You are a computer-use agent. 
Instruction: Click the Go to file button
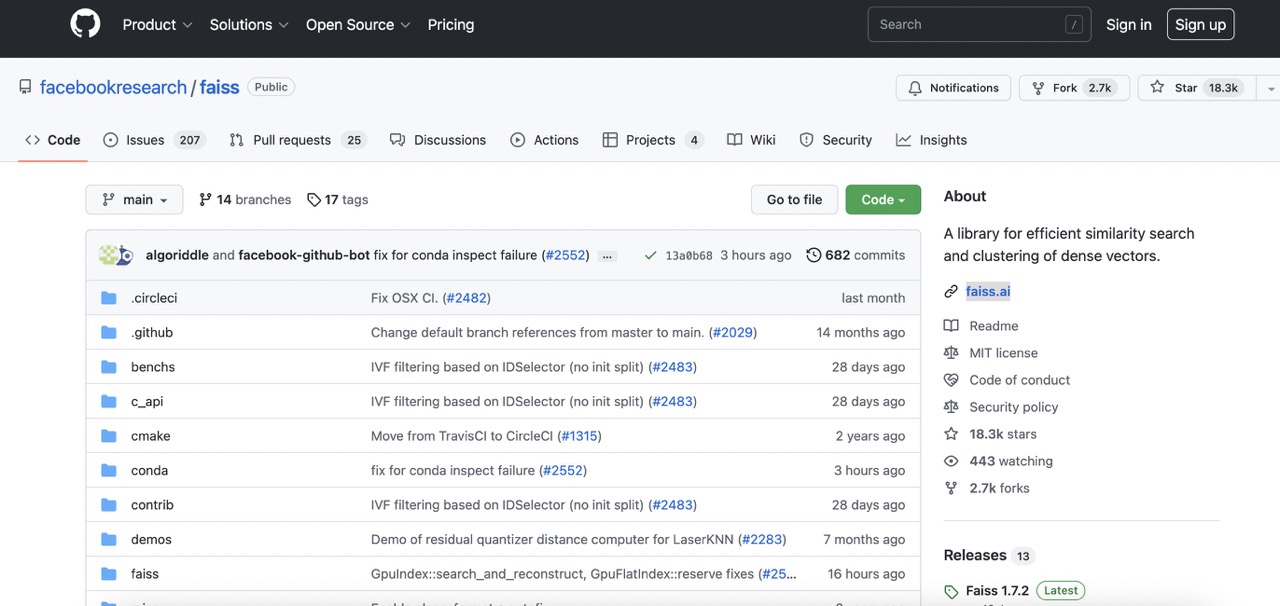click(794, 200)
